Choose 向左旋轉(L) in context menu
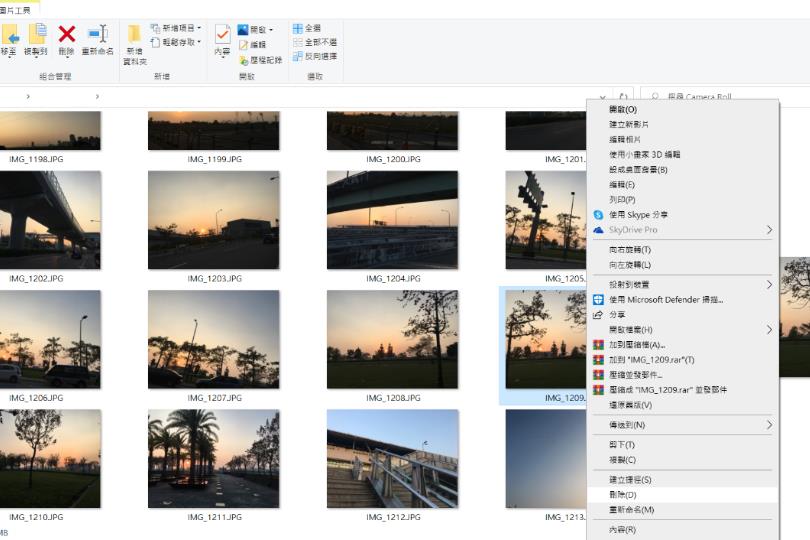810x540 pixels. pos(682,265)
